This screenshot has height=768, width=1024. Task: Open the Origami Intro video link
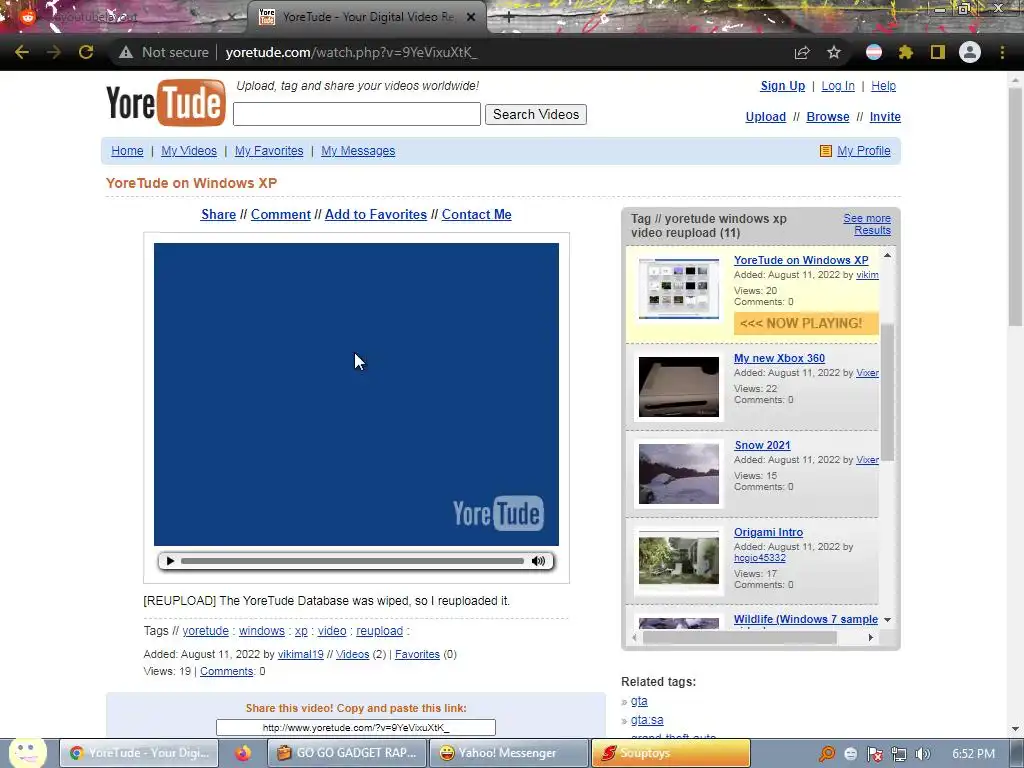click(x=768, y=532)
